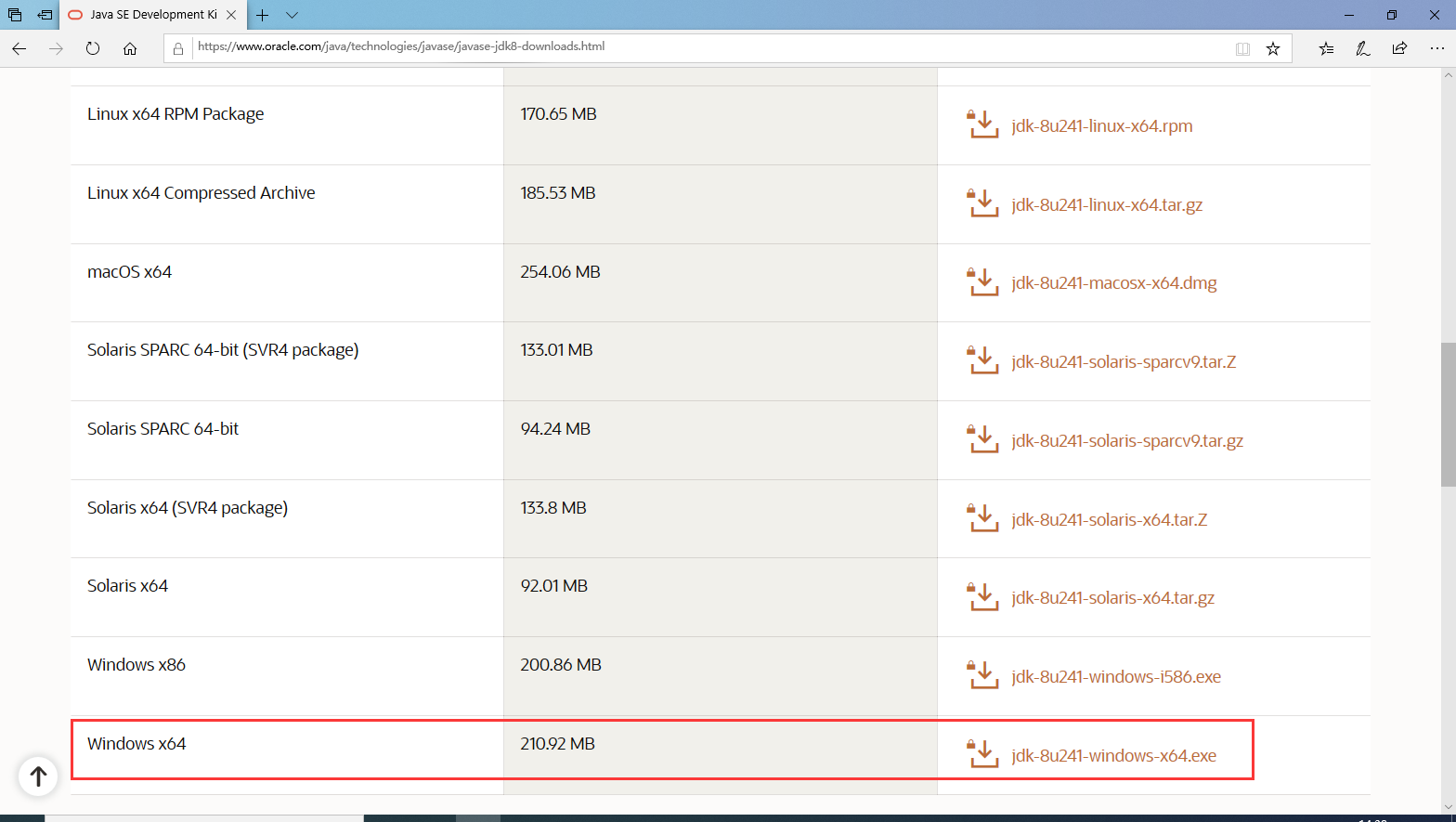1456x822 pixels.
Task: Click download icon for solaris-x64.tar.gz
Action: point(982,596)
